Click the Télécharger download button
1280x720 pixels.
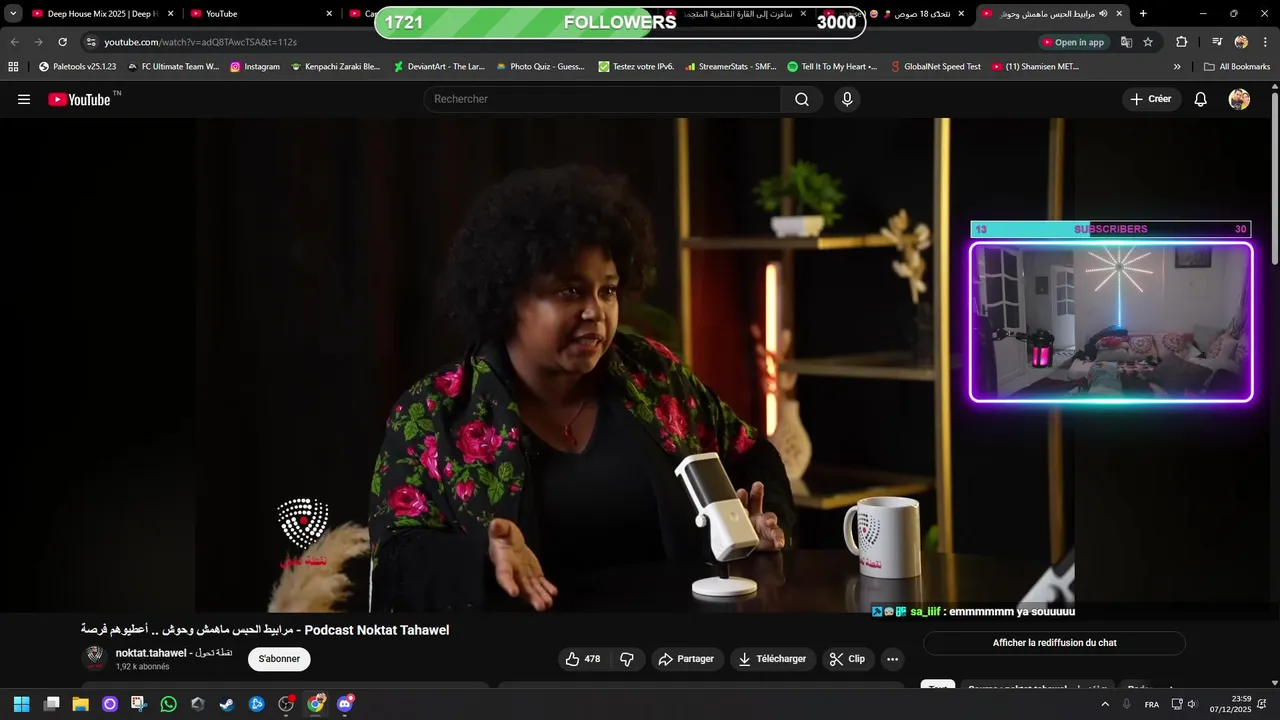tap(771, 659)
